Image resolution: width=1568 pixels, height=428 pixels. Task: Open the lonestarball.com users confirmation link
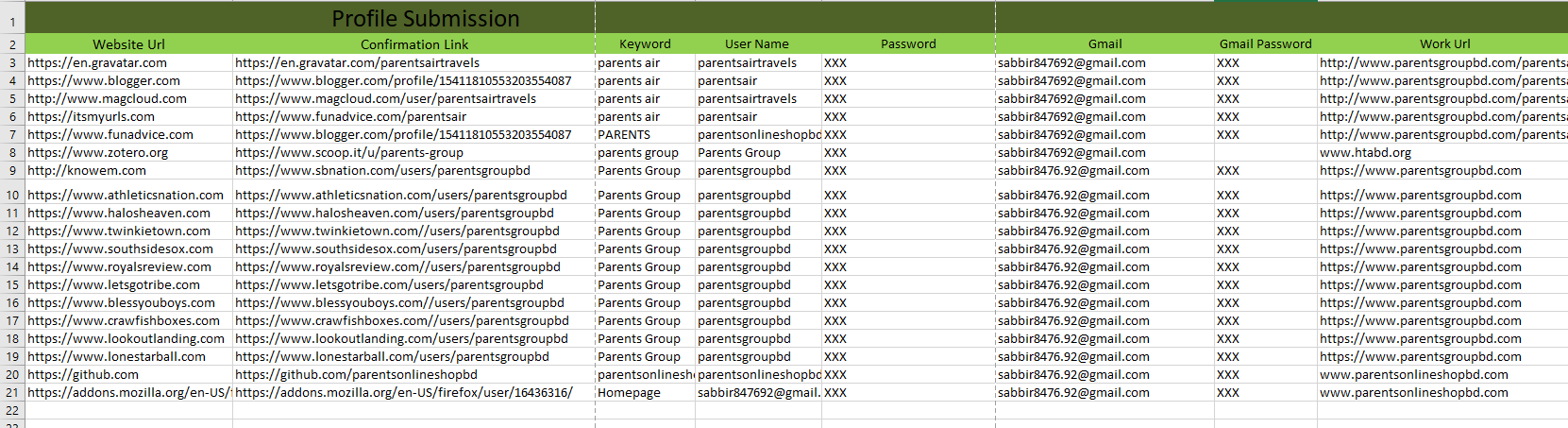tap(392, 357)
